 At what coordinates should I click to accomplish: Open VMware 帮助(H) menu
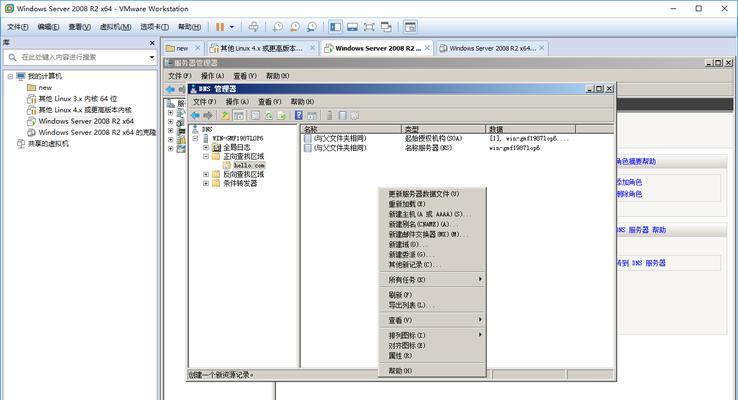coord(189,27)
